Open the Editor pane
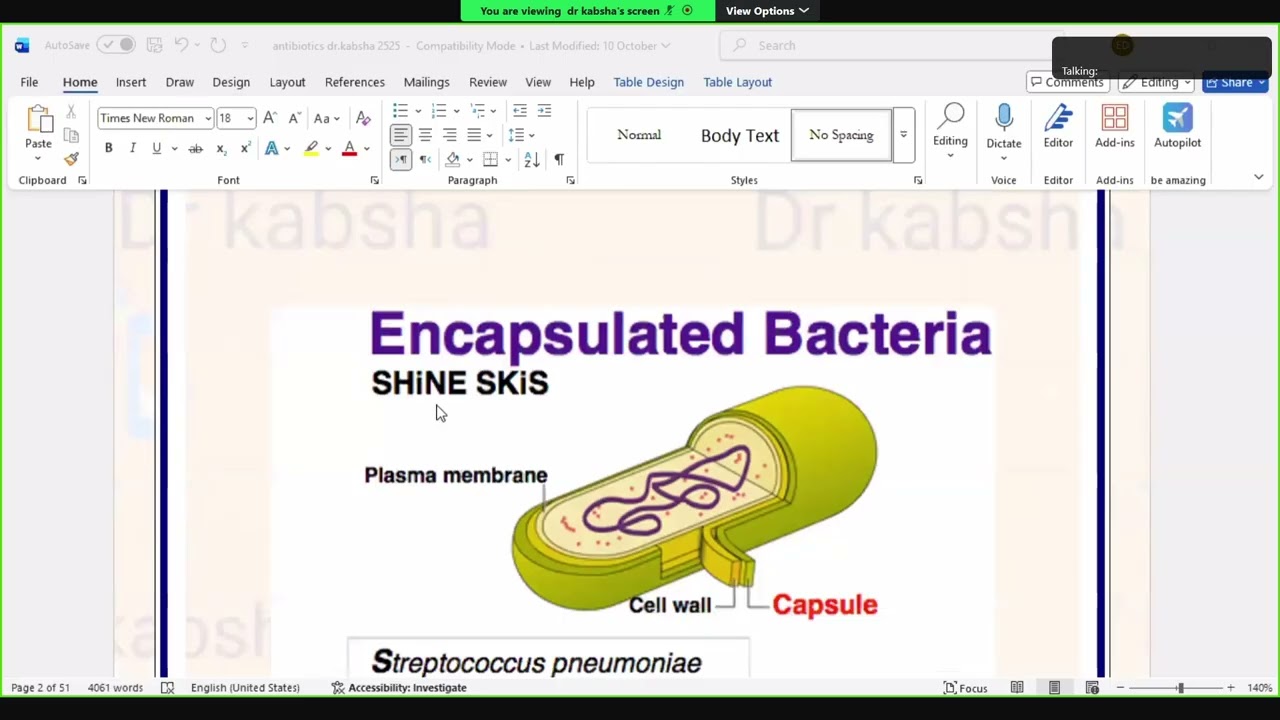Screen dimensions: 1280x720 pyautogui.click(x=1058, y=127)
